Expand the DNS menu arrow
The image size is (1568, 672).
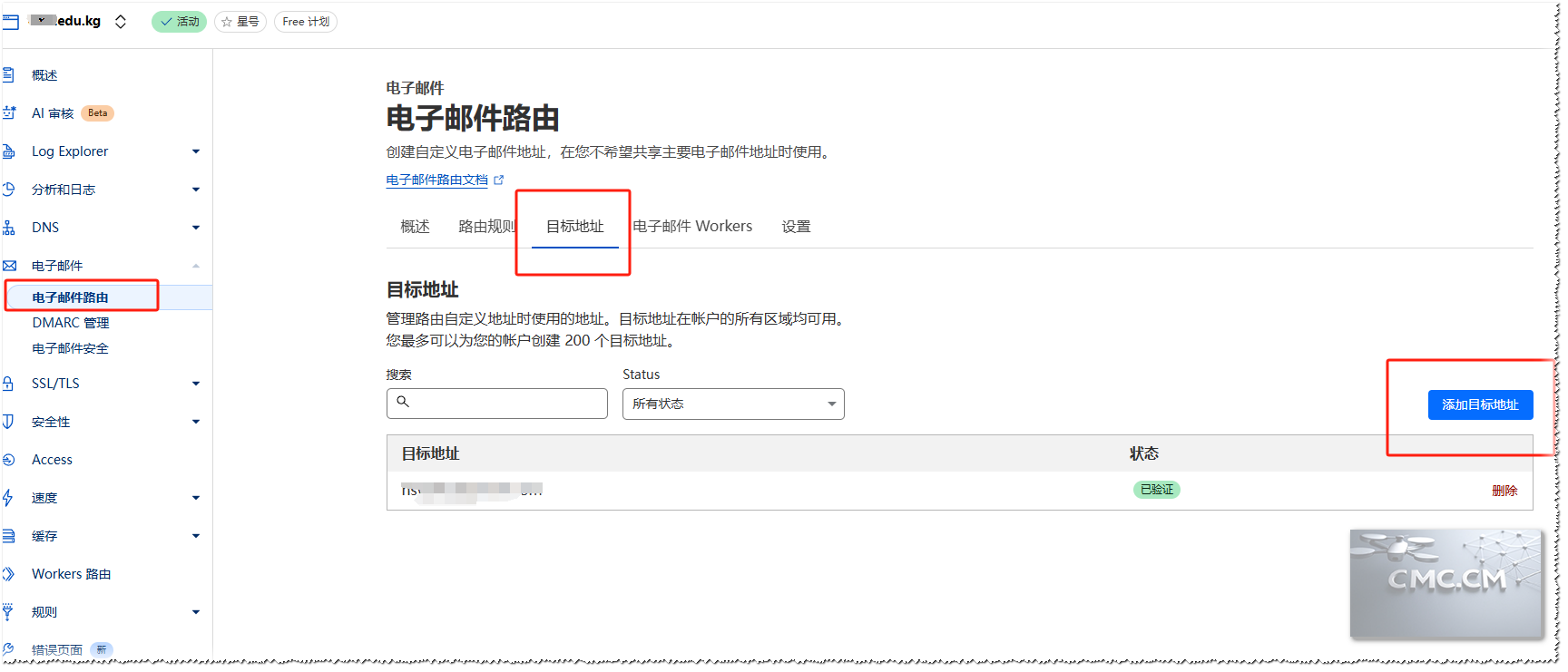pos(195,228)
